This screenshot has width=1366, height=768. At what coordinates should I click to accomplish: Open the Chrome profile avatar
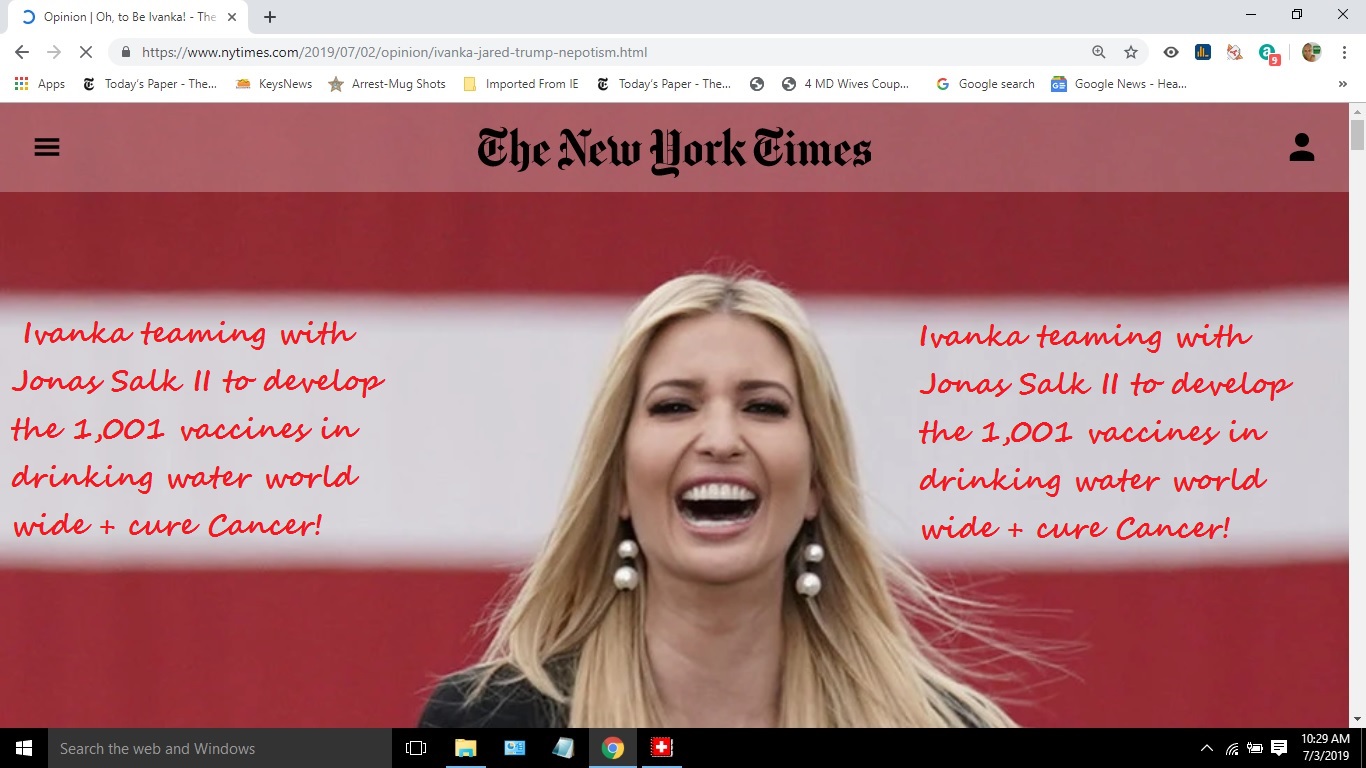1311,52
